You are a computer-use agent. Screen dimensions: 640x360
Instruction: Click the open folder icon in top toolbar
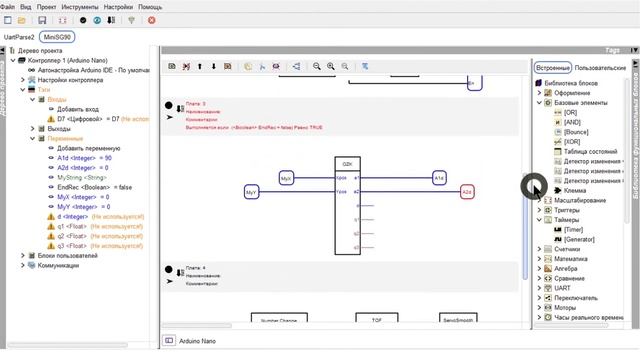coord(22,20)
